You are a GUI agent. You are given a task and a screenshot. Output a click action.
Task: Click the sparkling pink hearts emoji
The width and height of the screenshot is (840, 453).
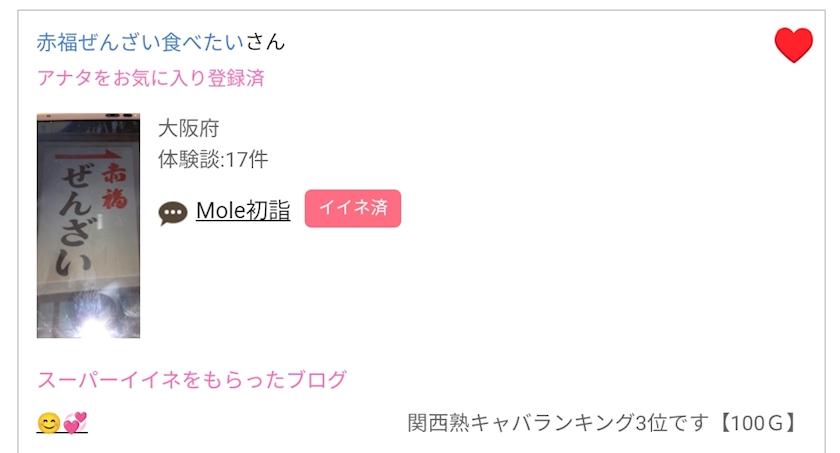coord(75,423)
